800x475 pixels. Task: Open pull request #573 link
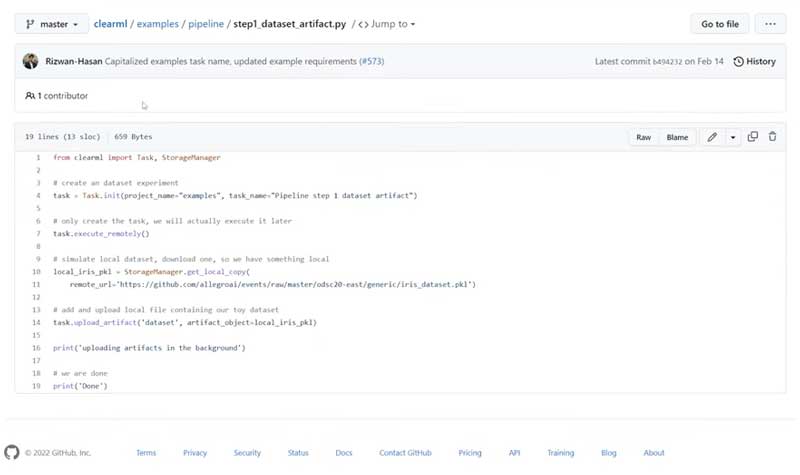(371, 61)
